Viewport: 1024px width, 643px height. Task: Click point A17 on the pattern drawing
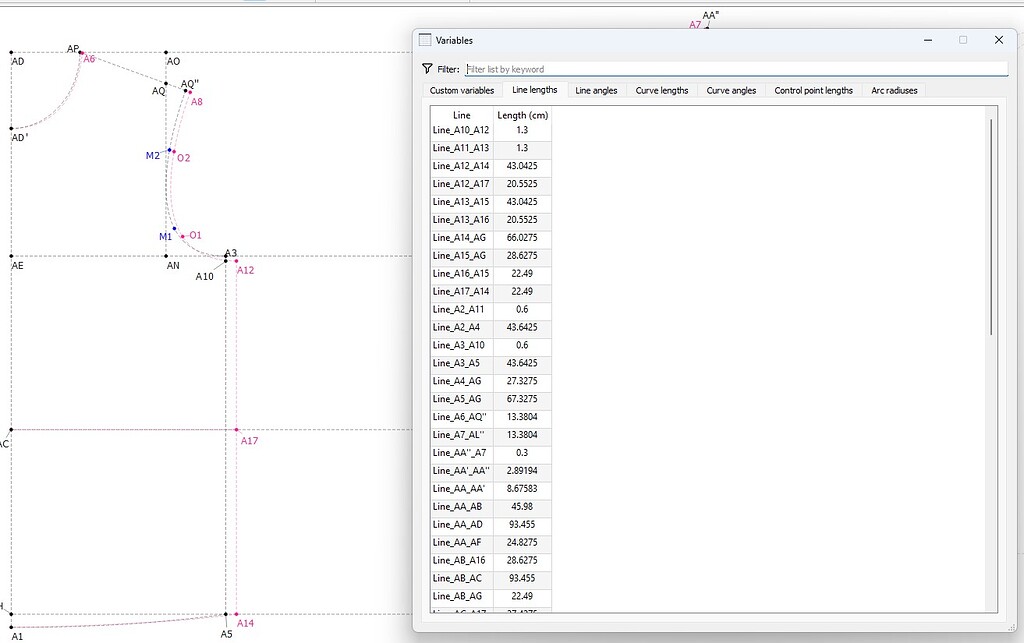coord(237,431)
